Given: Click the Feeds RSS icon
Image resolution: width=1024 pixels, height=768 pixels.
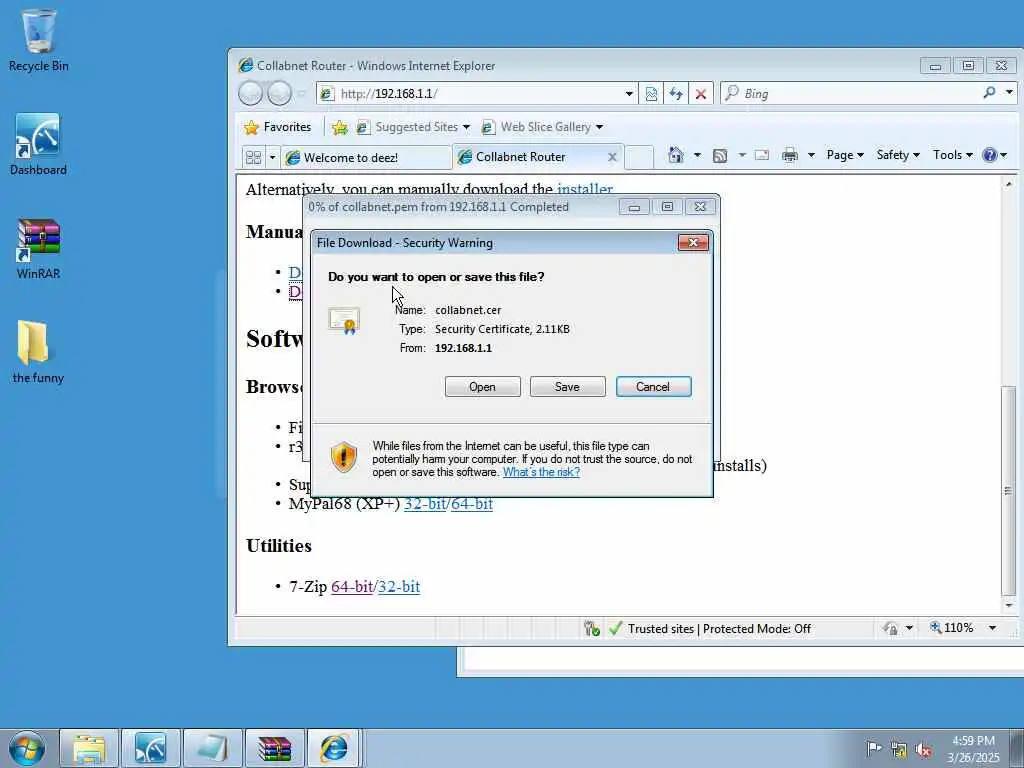Looking at the screenshot, I should [720, 155].
